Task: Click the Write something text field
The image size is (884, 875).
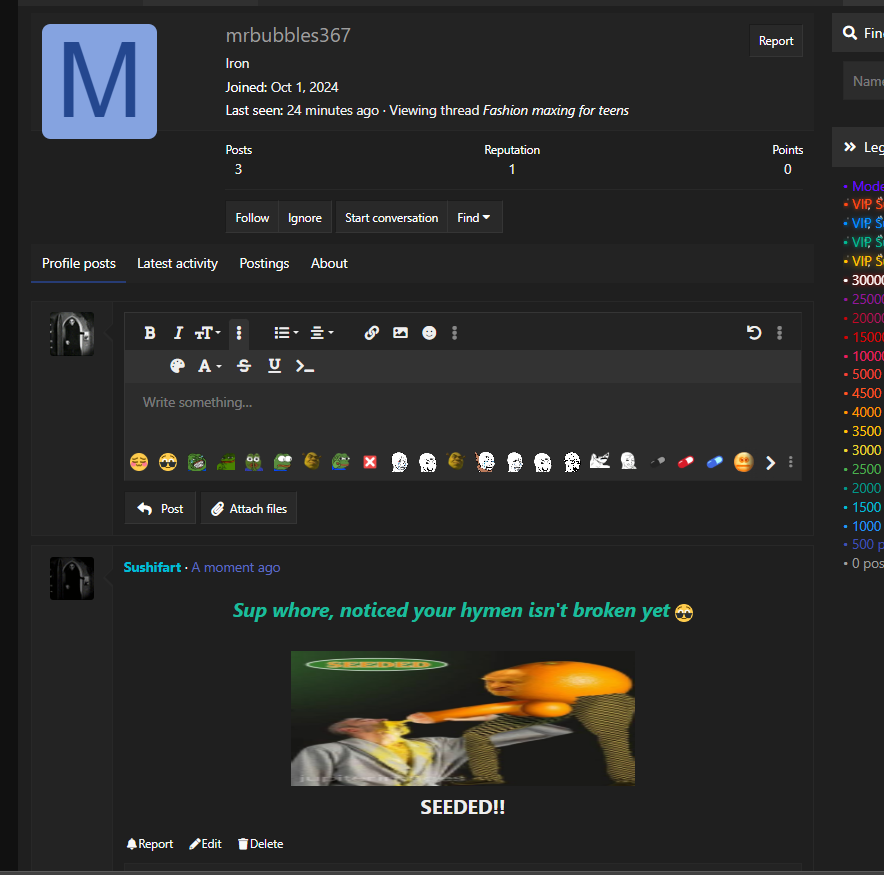Action: tap(460, 403)
